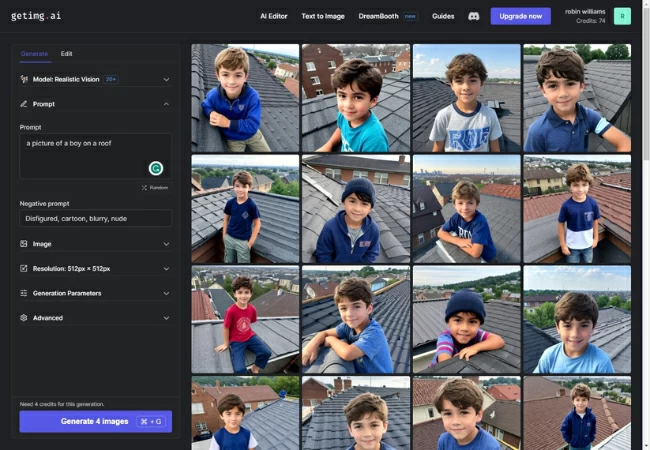Go to DreamBooth in top navigation
The height and width of the screenshot is (450, 650).
click(x=378, y=16)
